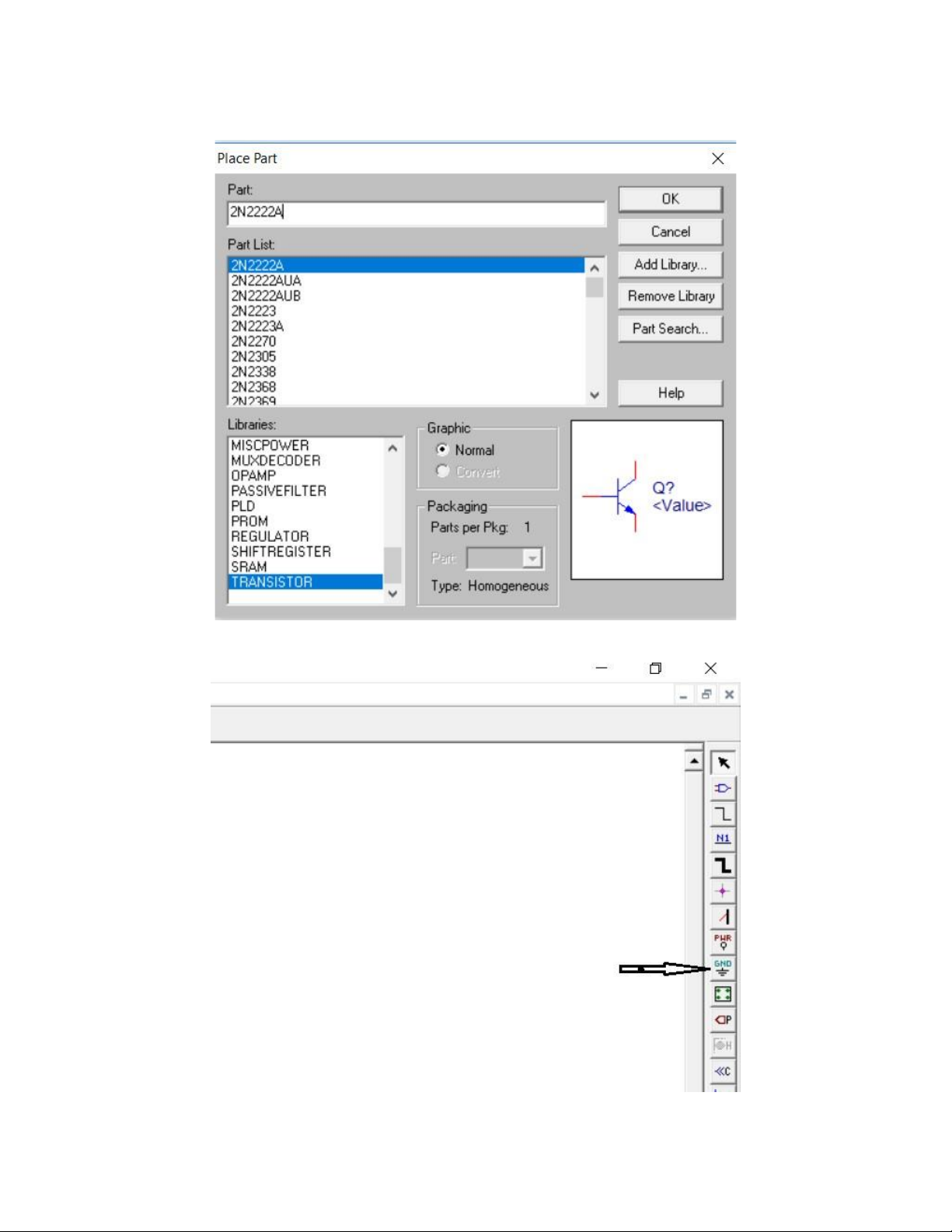
Task: Open the Part Search dialog
Action: click(x=670, y=329)
